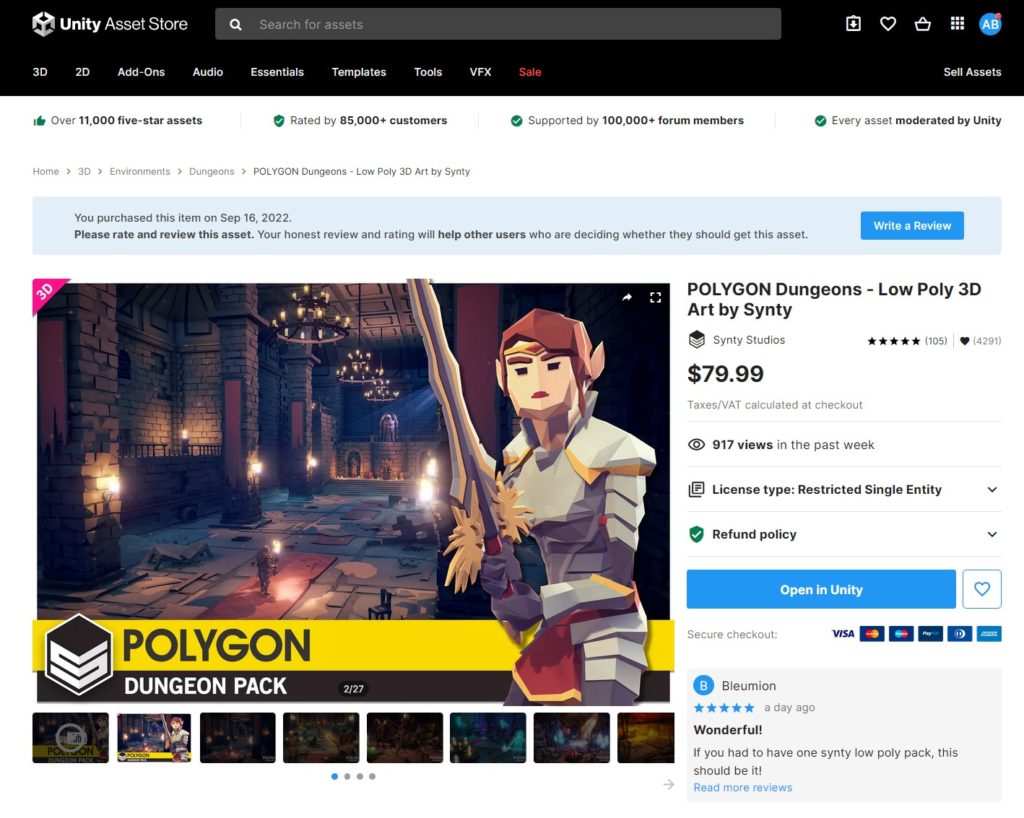Open the AB user profile avatar
The image size is (1024, 818).
coord(990,24)
